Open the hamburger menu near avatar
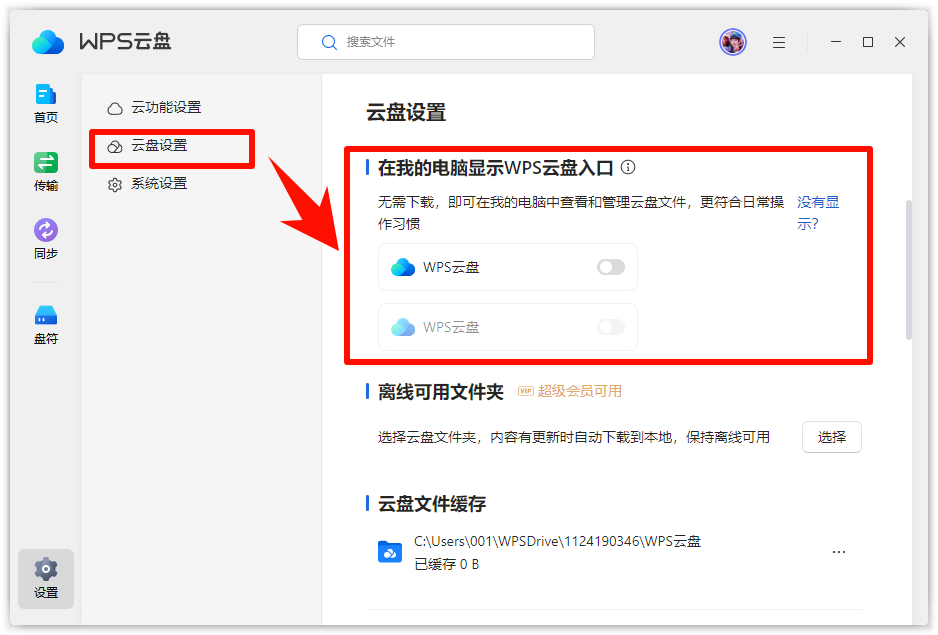 coord(779,42)
